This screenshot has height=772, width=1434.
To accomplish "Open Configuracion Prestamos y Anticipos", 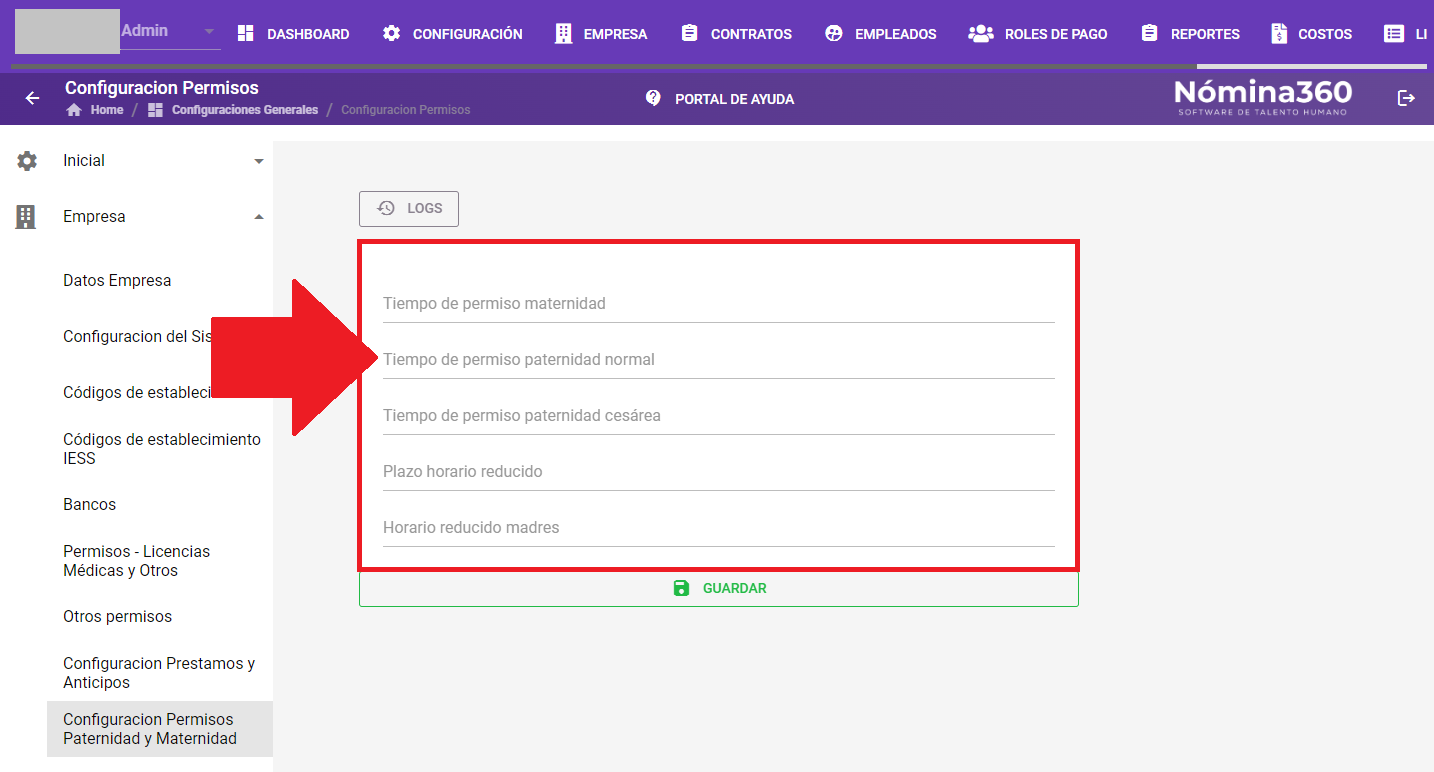I will coord(160,673).
